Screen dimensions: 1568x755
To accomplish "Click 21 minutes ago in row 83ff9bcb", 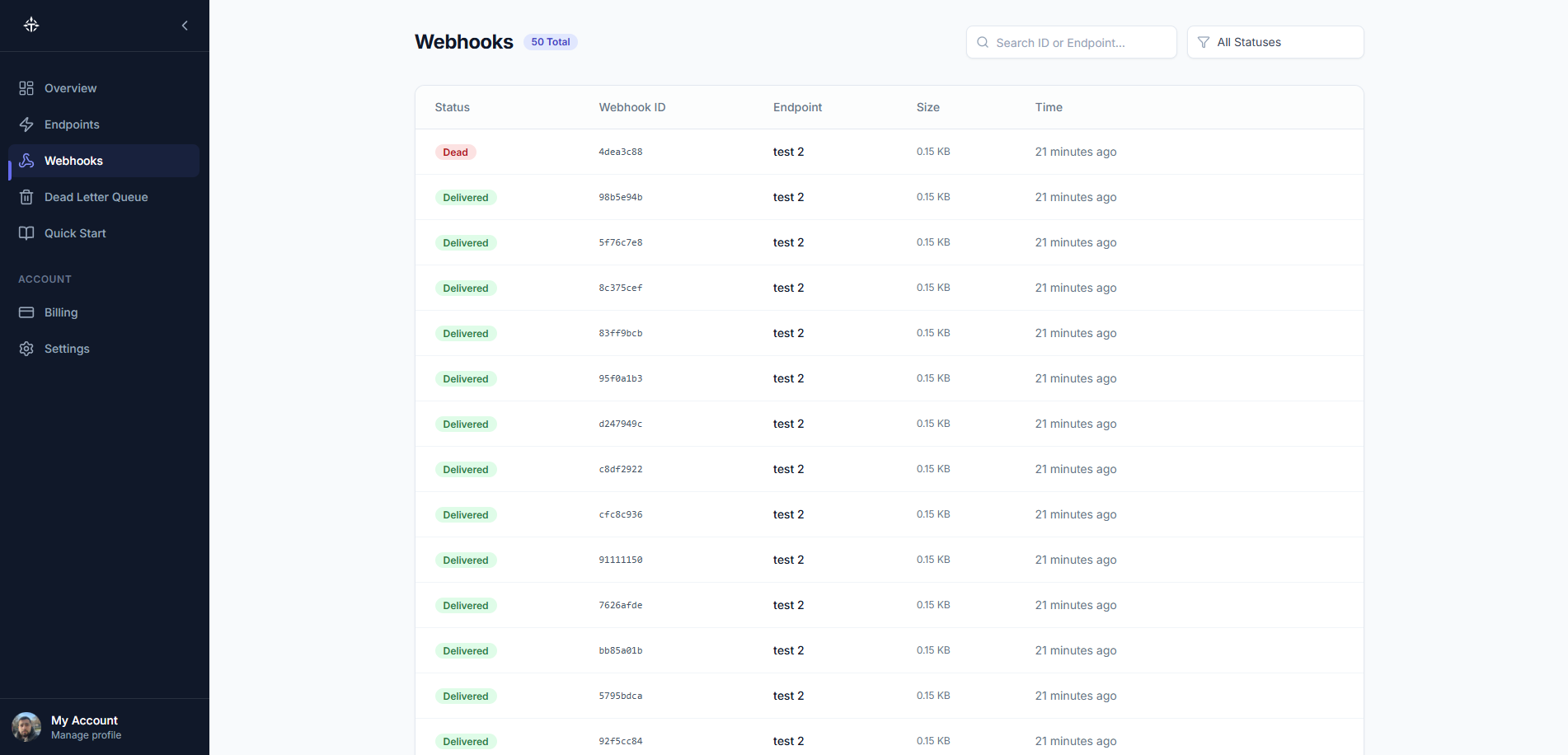I will (1076, 333).
